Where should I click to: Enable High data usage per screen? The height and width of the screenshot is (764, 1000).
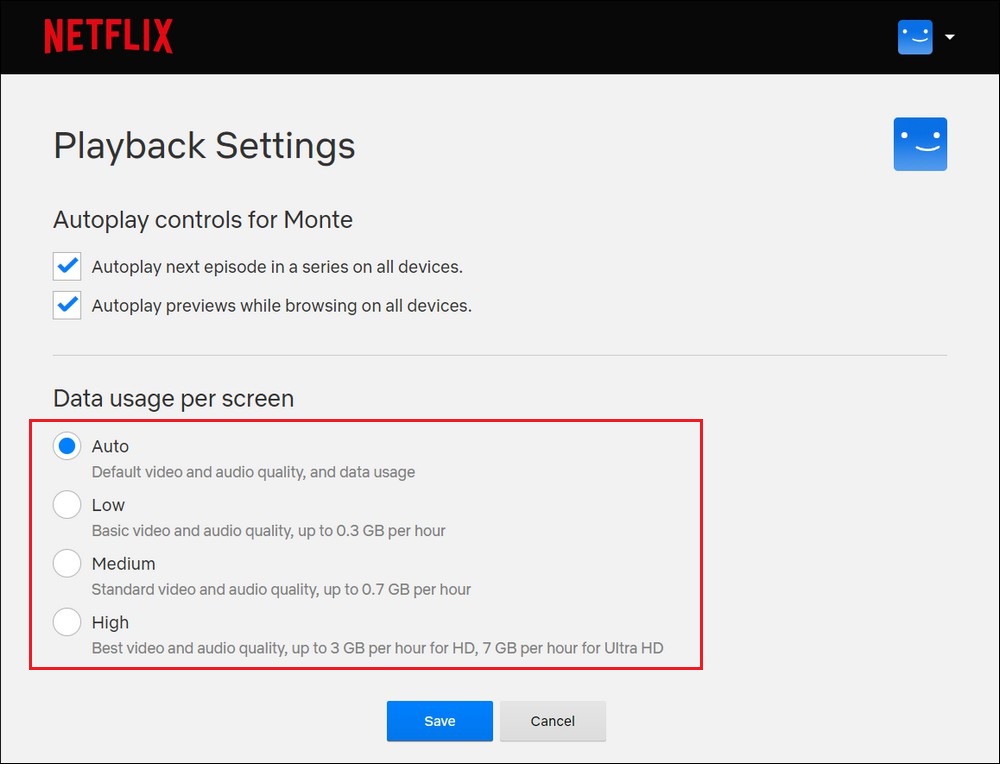point(66,622)
